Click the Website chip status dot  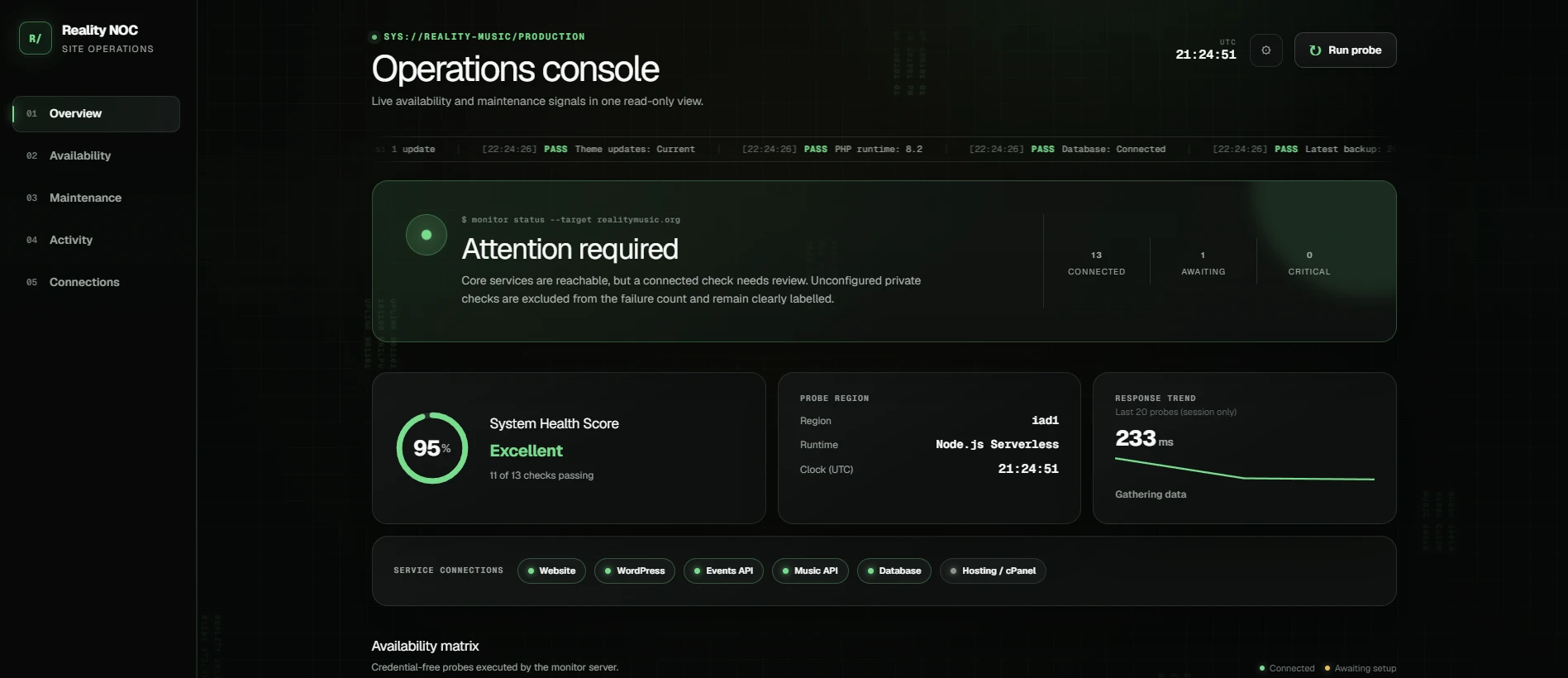[531, 571]
